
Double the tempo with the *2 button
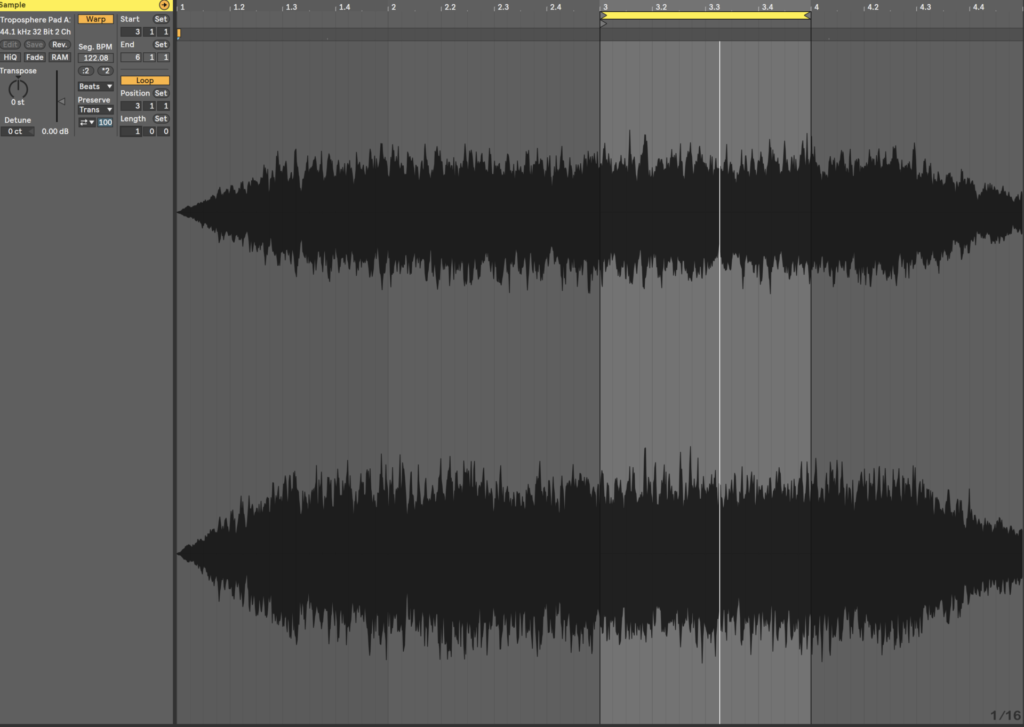tap(105, 71)
